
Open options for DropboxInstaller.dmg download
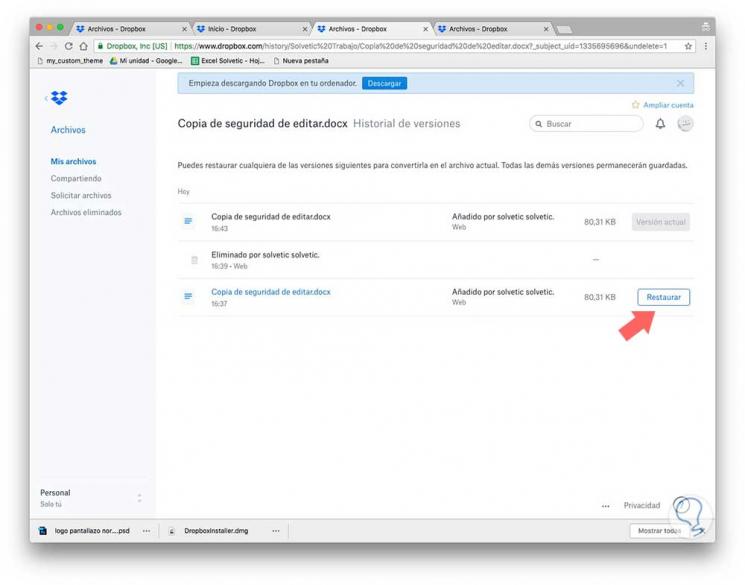(x=276, y=531)
